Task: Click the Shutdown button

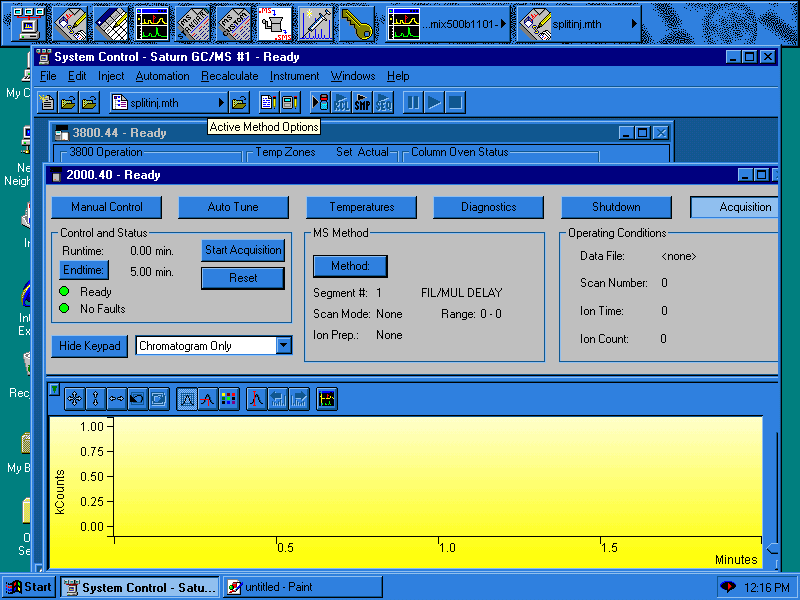Action: coord(616,207)
